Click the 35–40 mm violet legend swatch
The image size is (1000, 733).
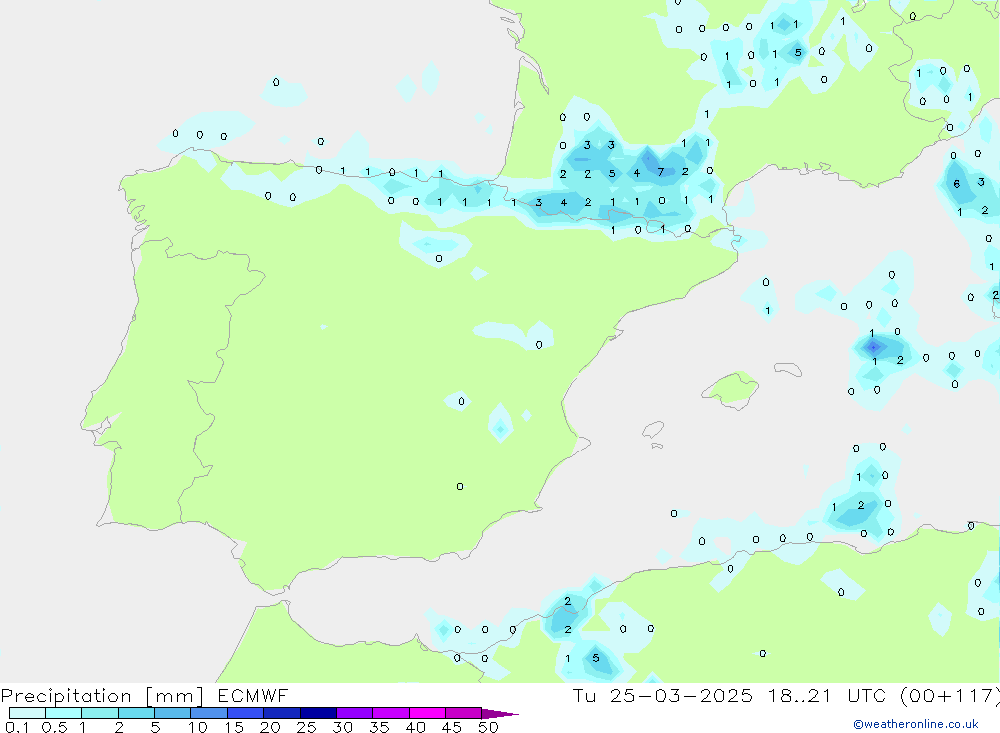390,713
